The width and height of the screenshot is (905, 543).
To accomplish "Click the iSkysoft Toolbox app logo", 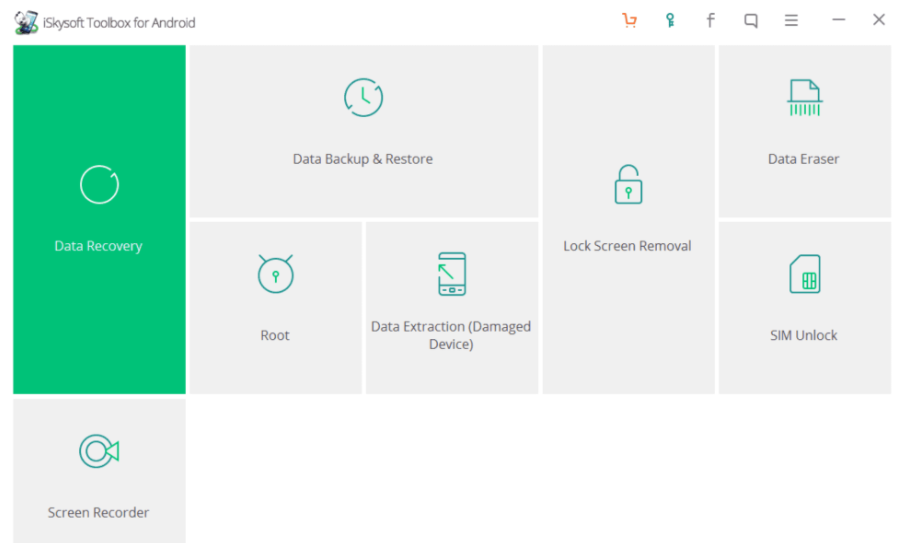I will click(26, 21).
